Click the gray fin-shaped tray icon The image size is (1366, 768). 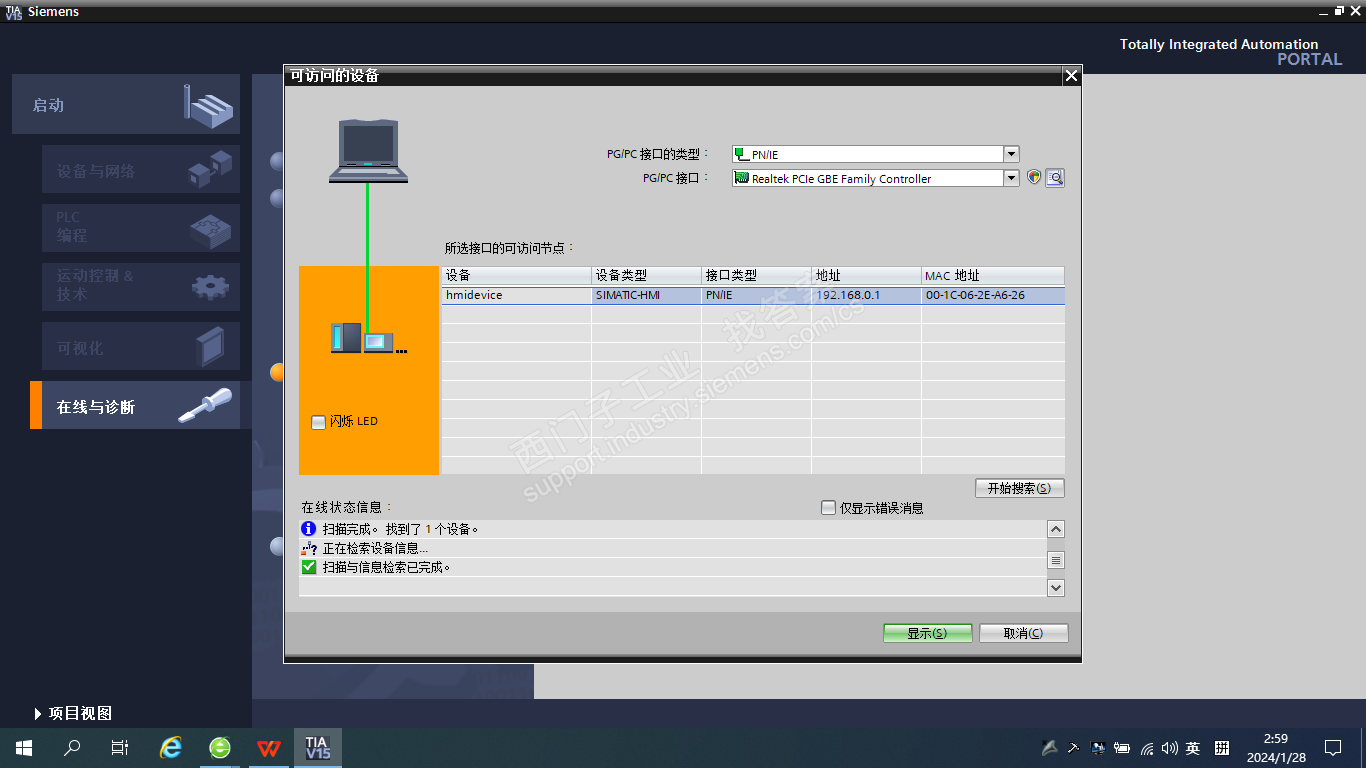point(1049,748)
